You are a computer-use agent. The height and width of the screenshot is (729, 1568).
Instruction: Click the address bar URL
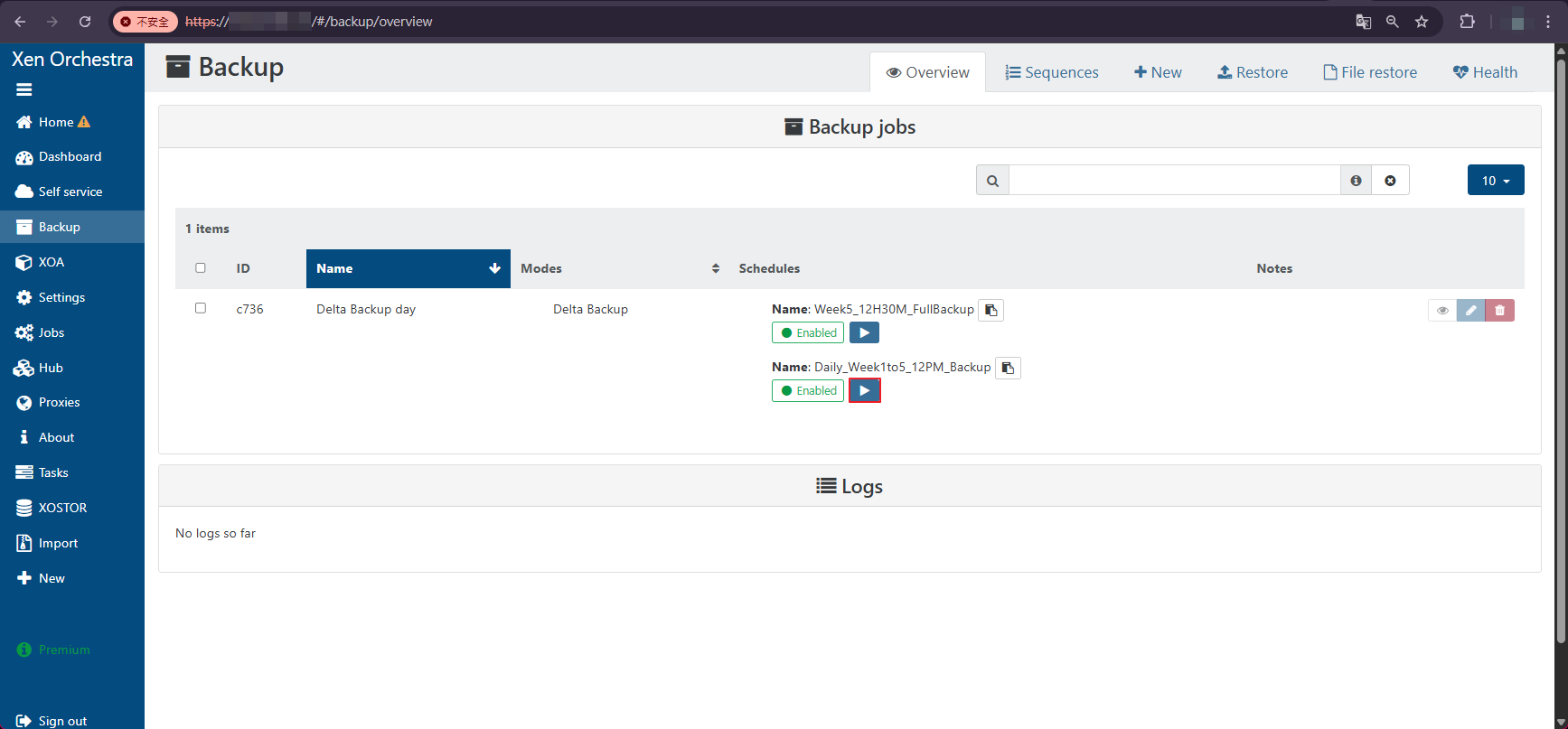[309, 22]
